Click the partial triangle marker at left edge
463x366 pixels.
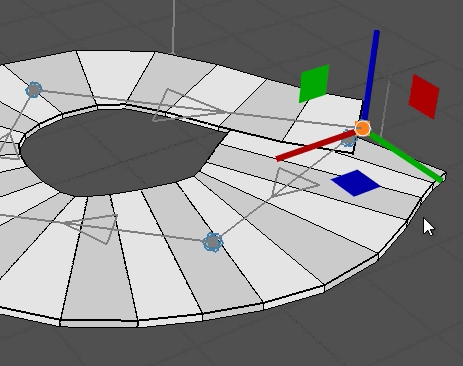(x=7, y=146)
